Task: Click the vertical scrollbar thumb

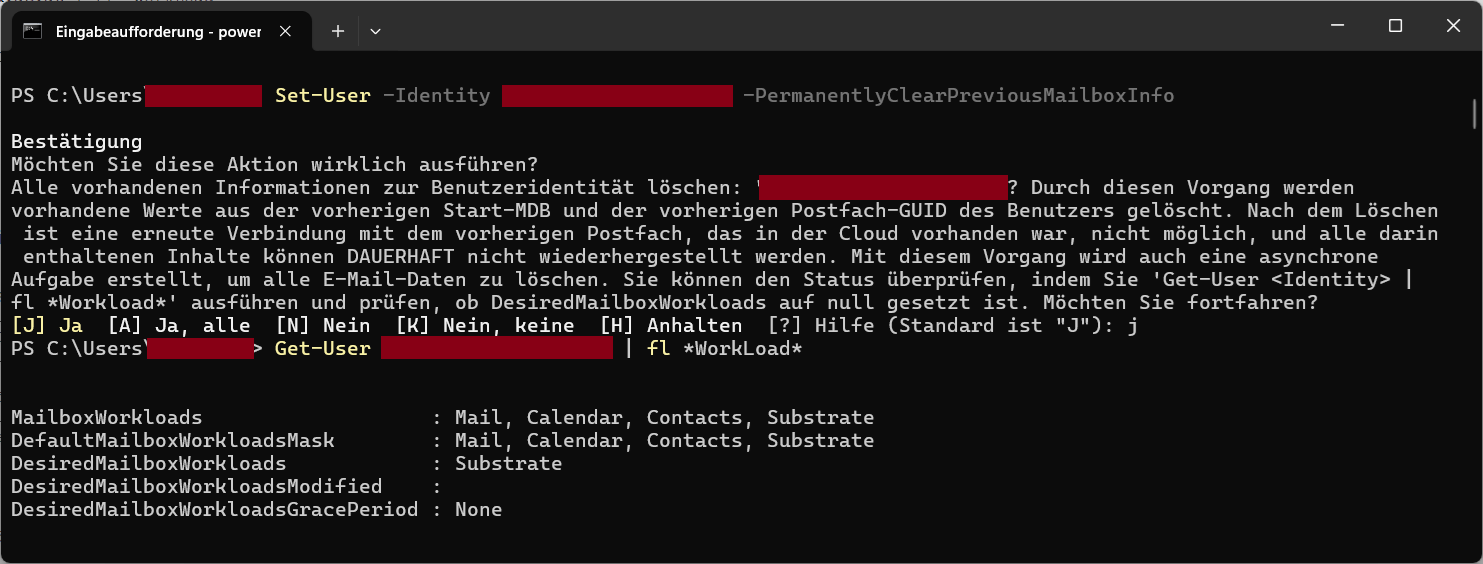Action: (x=1475, y=114)
